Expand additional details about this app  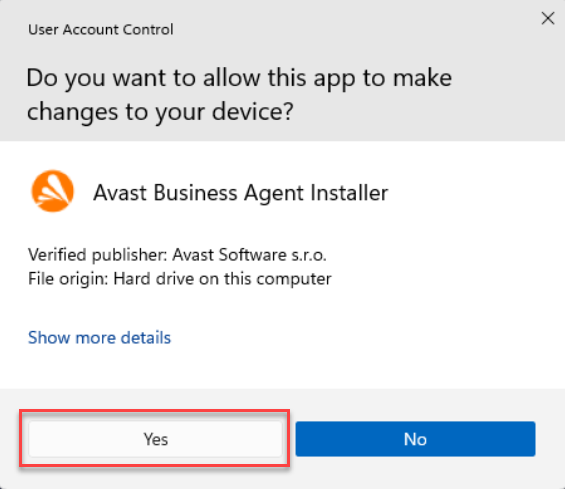(99, 338)
